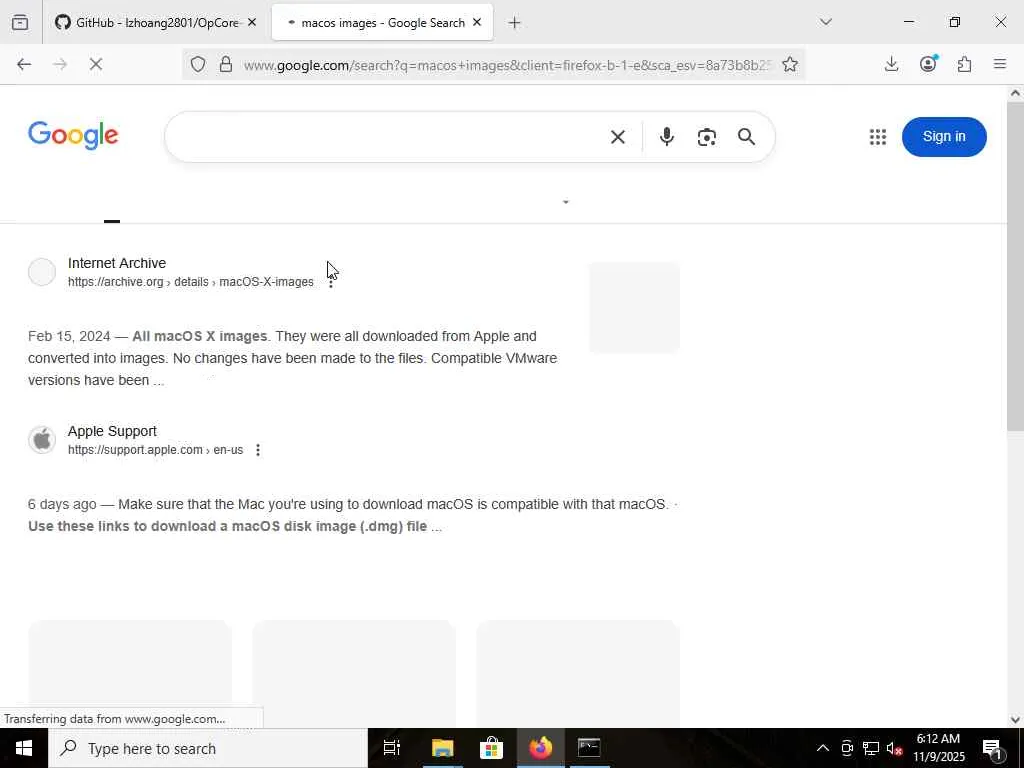This screenshot has height=768, width=1024.
Task: Open Firefox extensions menu
Action: coord(964,64)
